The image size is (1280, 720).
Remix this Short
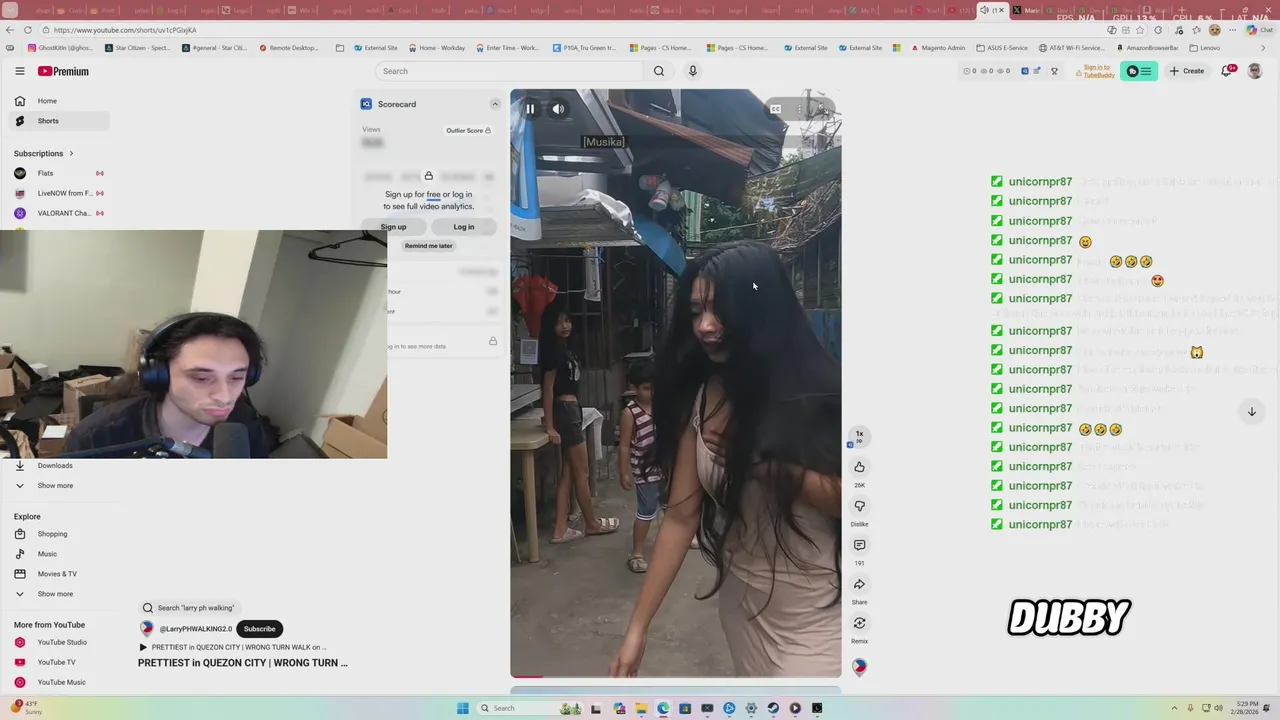[x=859, y=623]
